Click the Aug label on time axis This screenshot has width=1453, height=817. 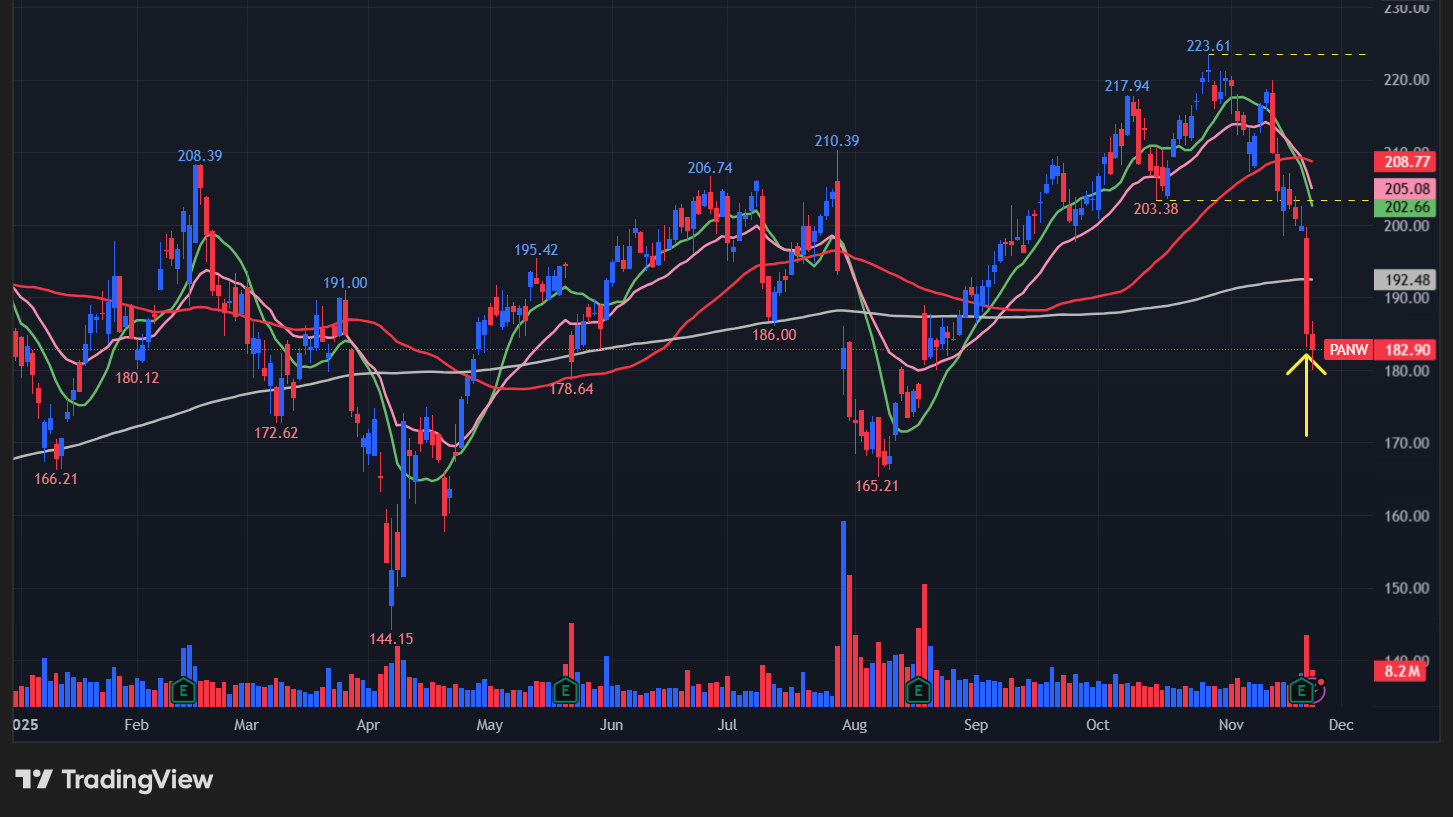tap(853, 724)
